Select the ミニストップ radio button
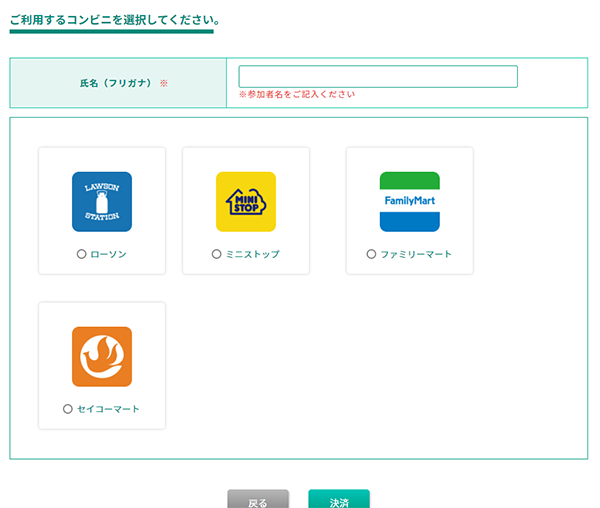 [x=217, y=254]
